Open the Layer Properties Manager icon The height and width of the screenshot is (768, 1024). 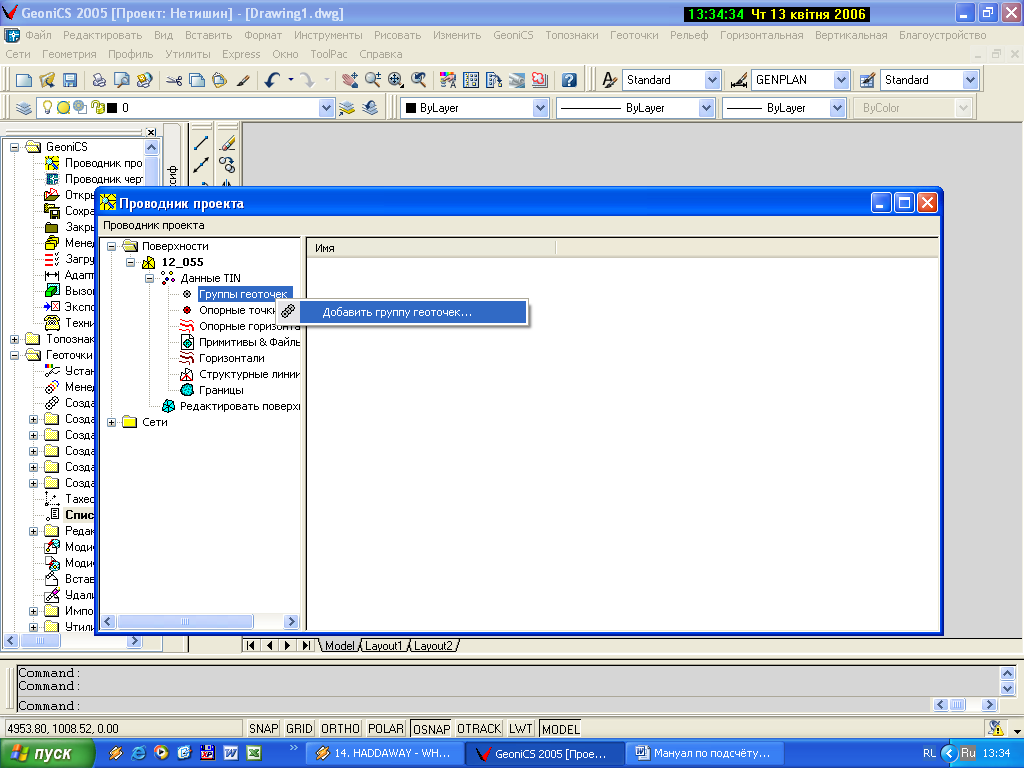24,108
